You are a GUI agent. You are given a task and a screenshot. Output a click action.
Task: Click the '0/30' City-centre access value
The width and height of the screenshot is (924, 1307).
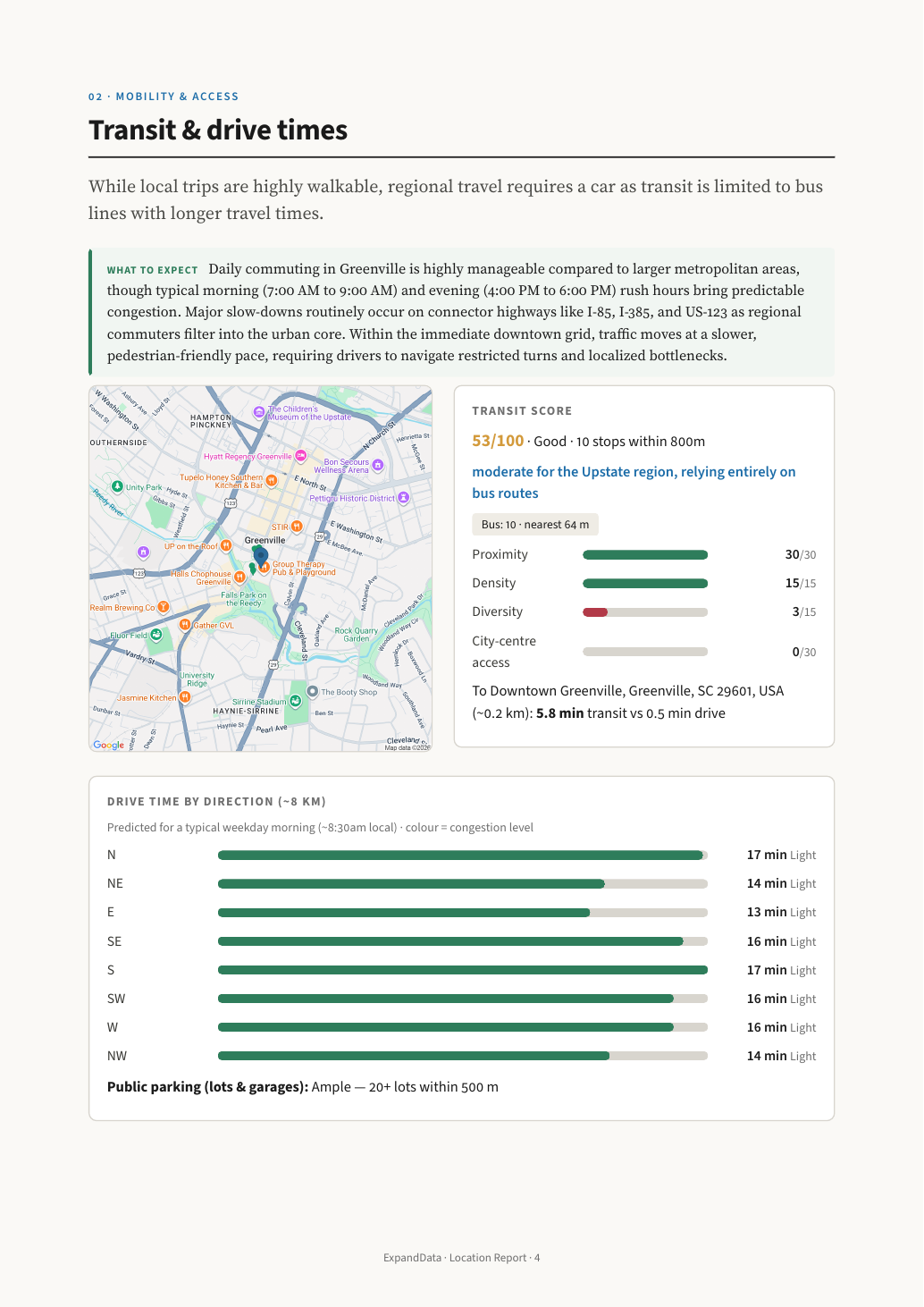(804, 653)
